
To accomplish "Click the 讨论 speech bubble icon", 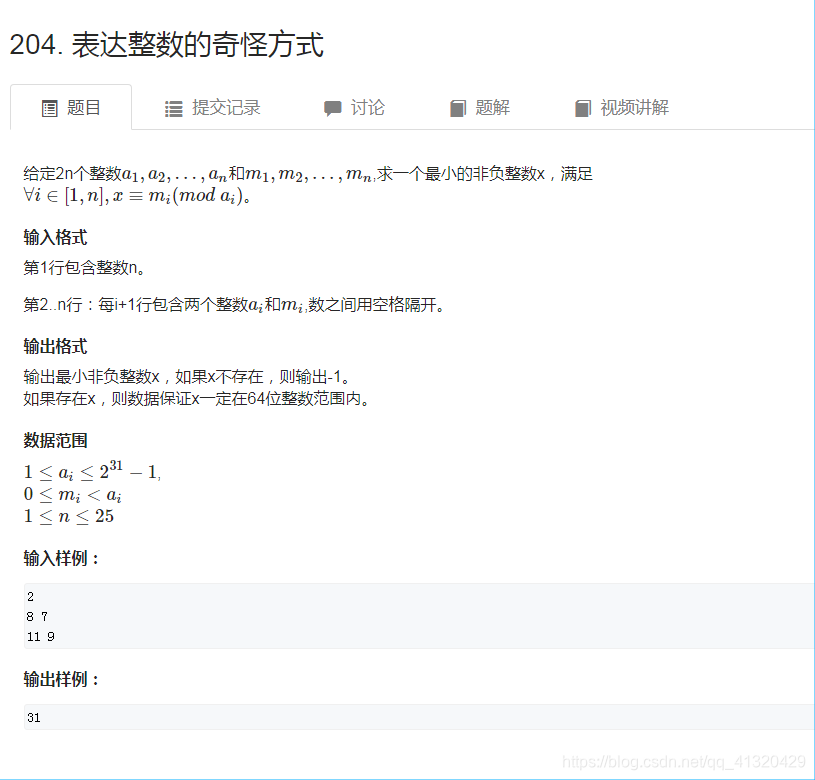I will click(x=333, y=109).
